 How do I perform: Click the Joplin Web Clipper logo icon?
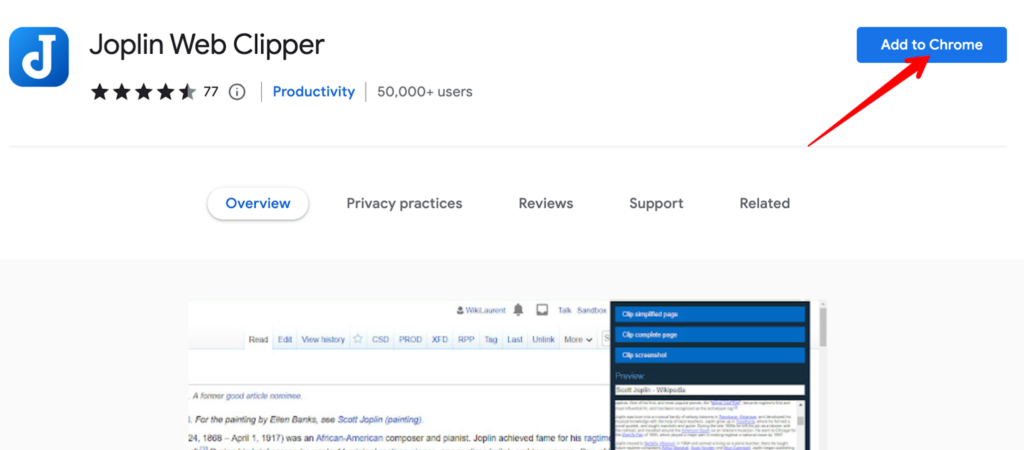coord(39,57)
